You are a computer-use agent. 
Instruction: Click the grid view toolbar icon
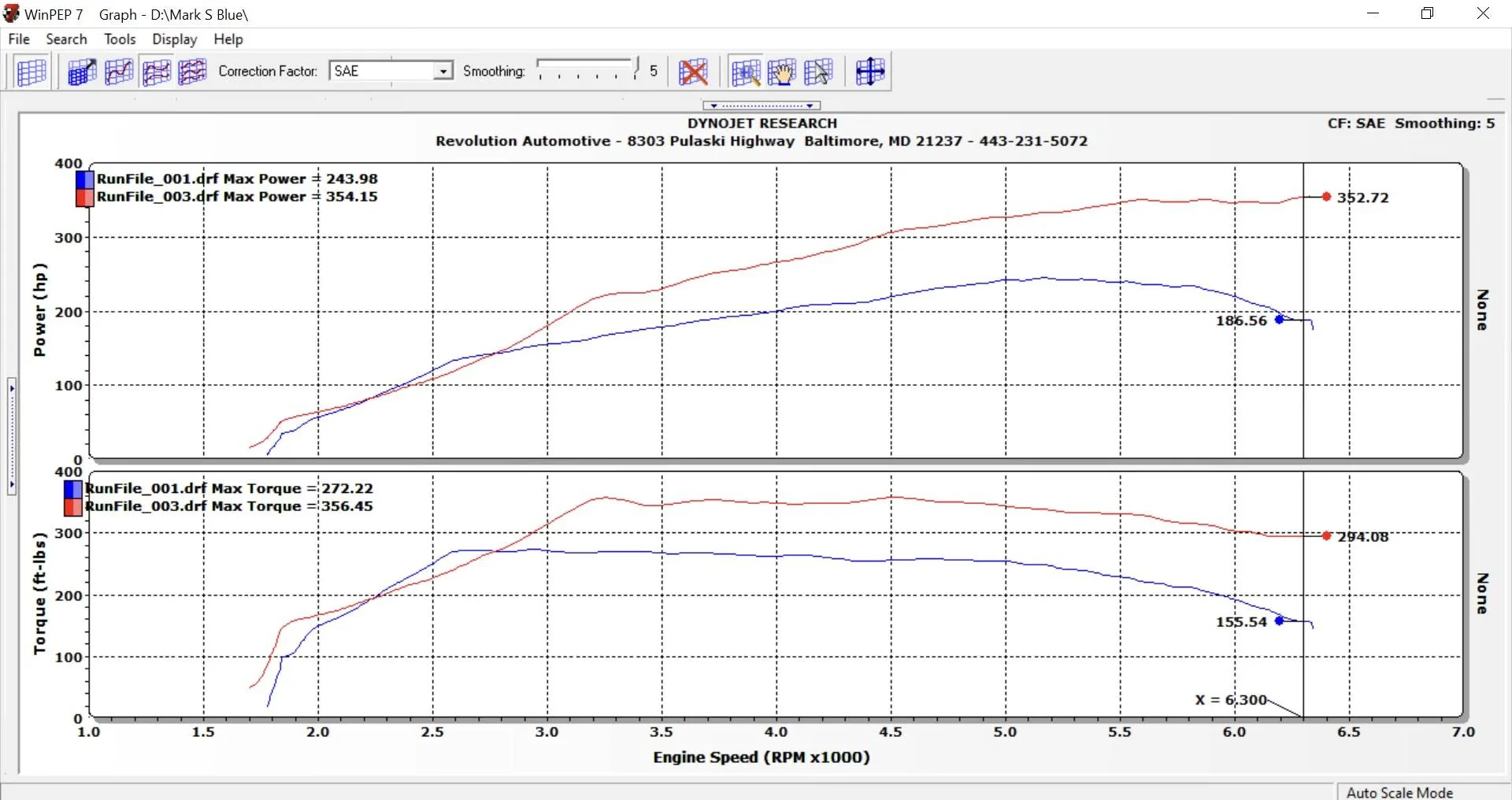[x=31, y=72]
